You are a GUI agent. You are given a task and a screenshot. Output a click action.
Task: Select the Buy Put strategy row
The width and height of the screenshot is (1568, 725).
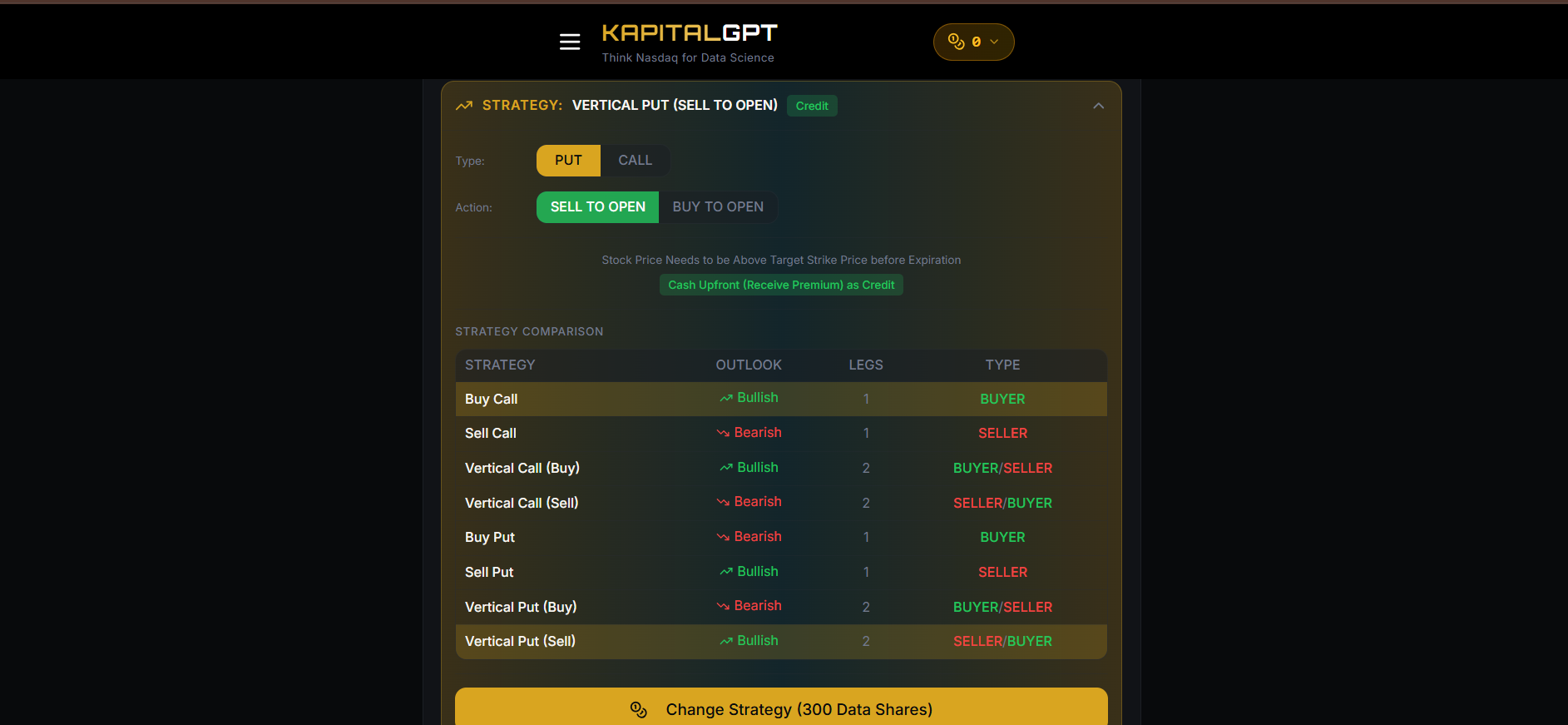pos(781,538)
